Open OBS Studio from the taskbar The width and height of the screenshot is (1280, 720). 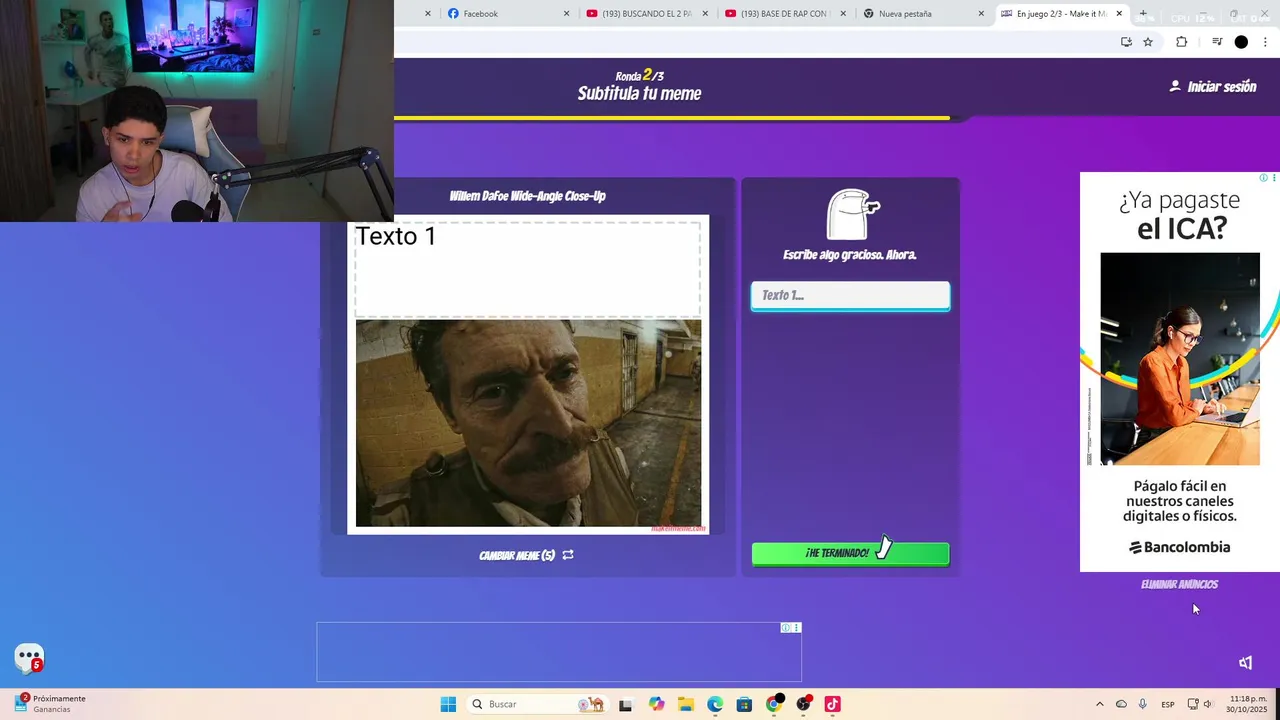[x=803, y=704]
